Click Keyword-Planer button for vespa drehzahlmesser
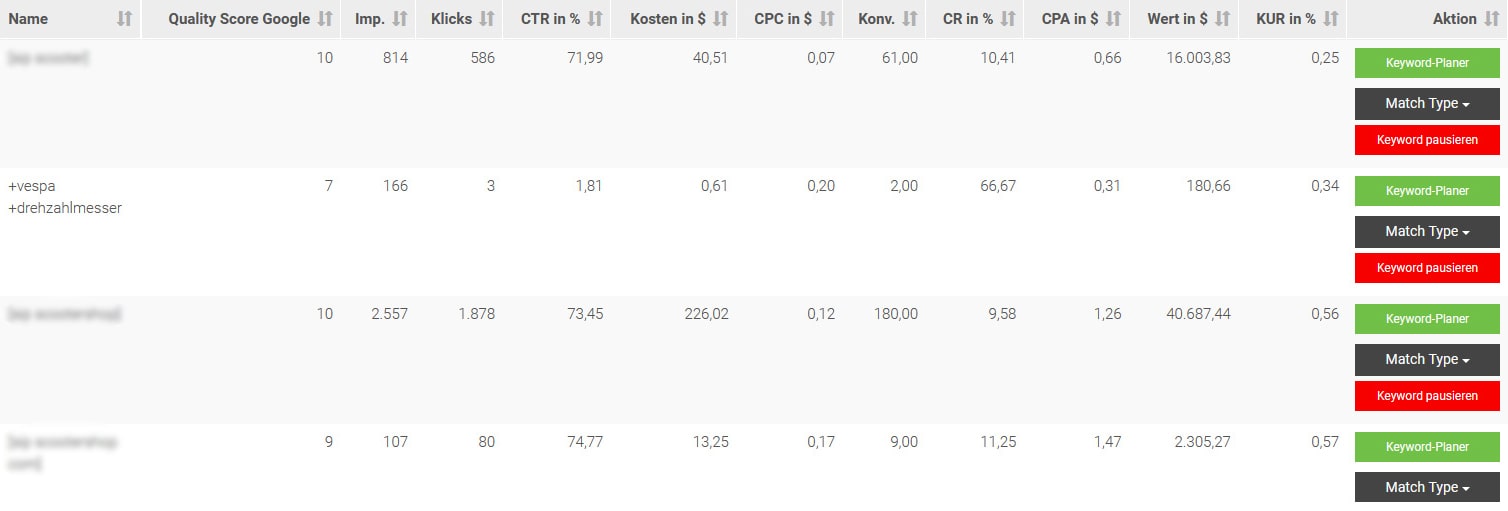Viewport: 1508px width, 511px height. [x=1427, y=191]
